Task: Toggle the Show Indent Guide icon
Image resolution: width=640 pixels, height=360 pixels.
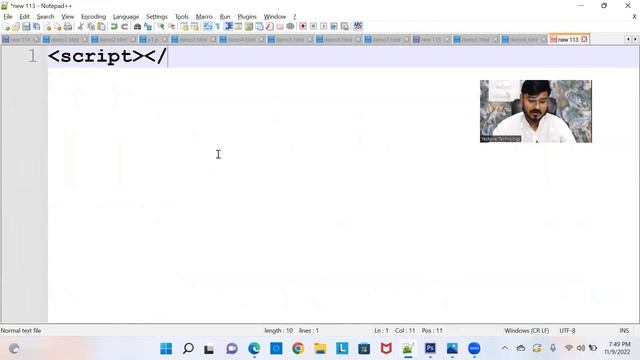Action: pyautogui.click(x=229, y=27)
